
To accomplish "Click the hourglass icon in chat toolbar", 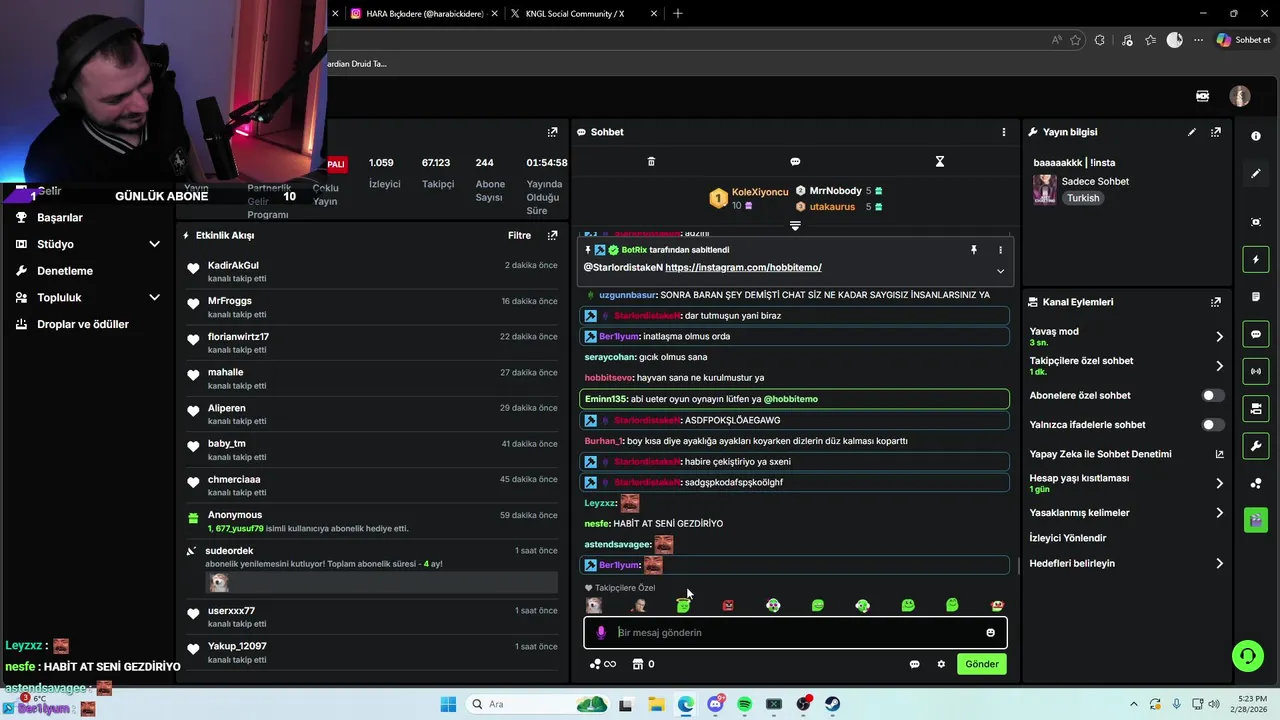I will tap(940, 161).
